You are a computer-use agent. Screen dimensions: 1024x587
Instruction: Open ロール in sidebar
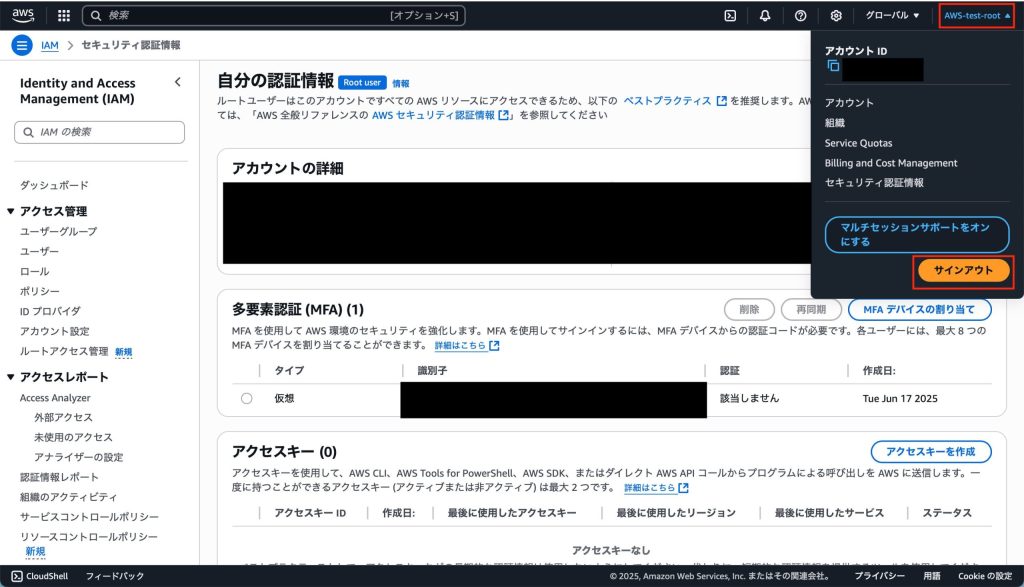tap(34, 271)
